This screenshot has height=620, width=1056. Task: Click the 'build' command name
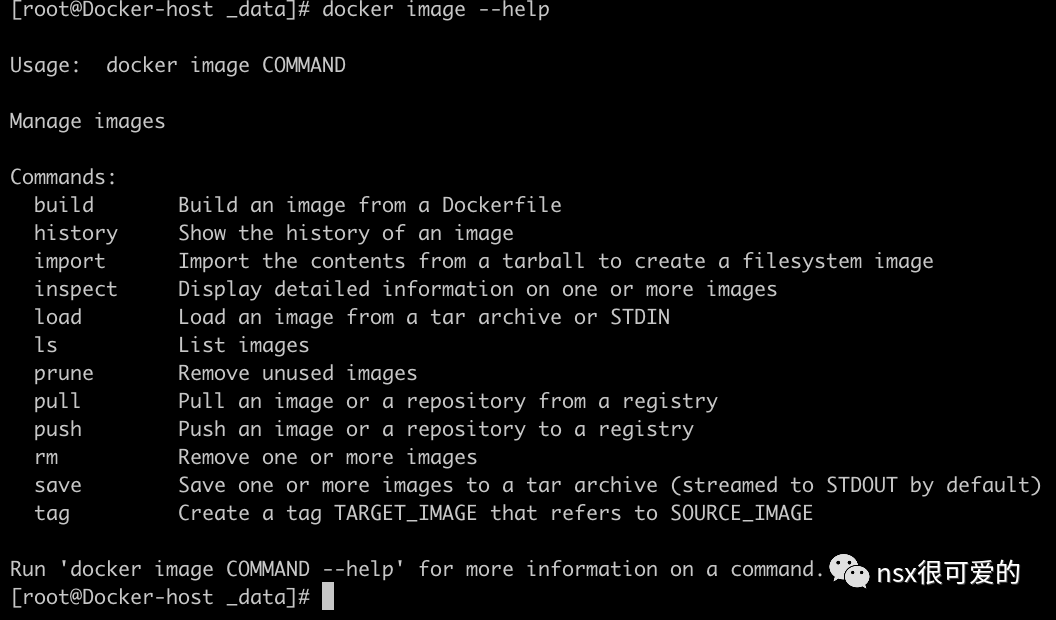point(64,205)
